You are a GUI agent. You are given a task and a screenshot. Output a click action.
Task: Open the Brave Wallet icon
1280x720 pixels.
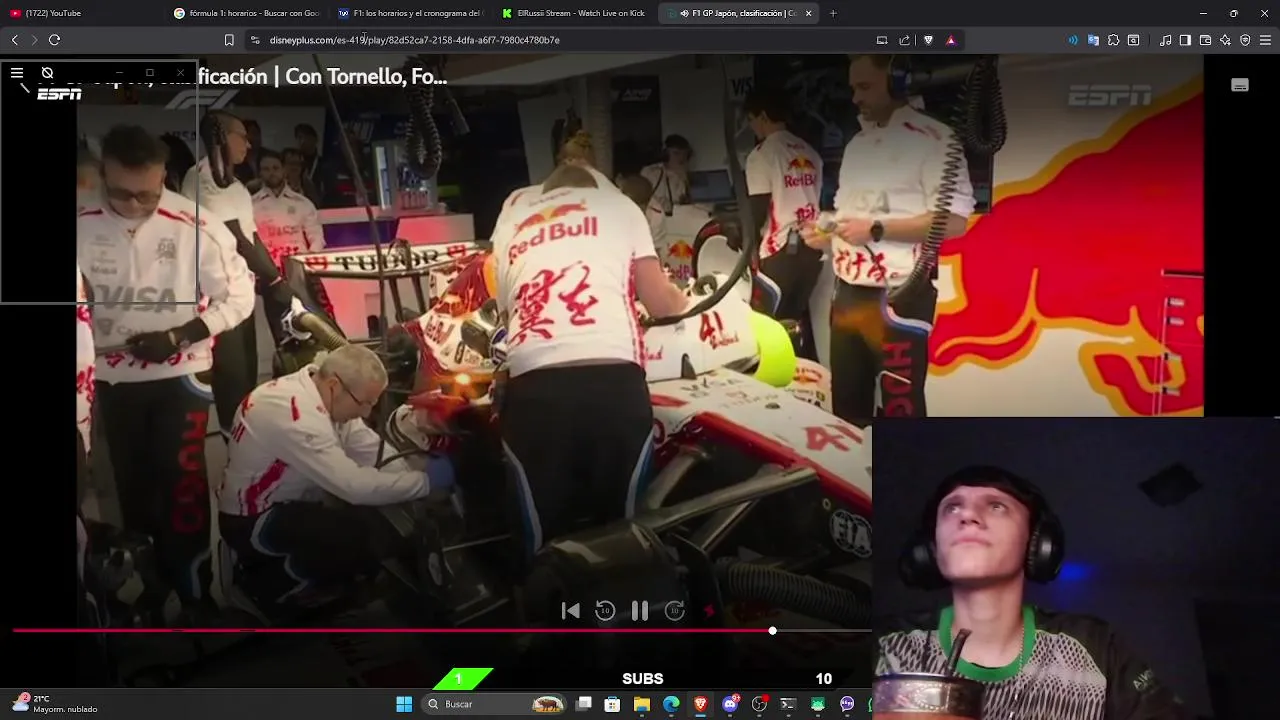[1205, 40]
